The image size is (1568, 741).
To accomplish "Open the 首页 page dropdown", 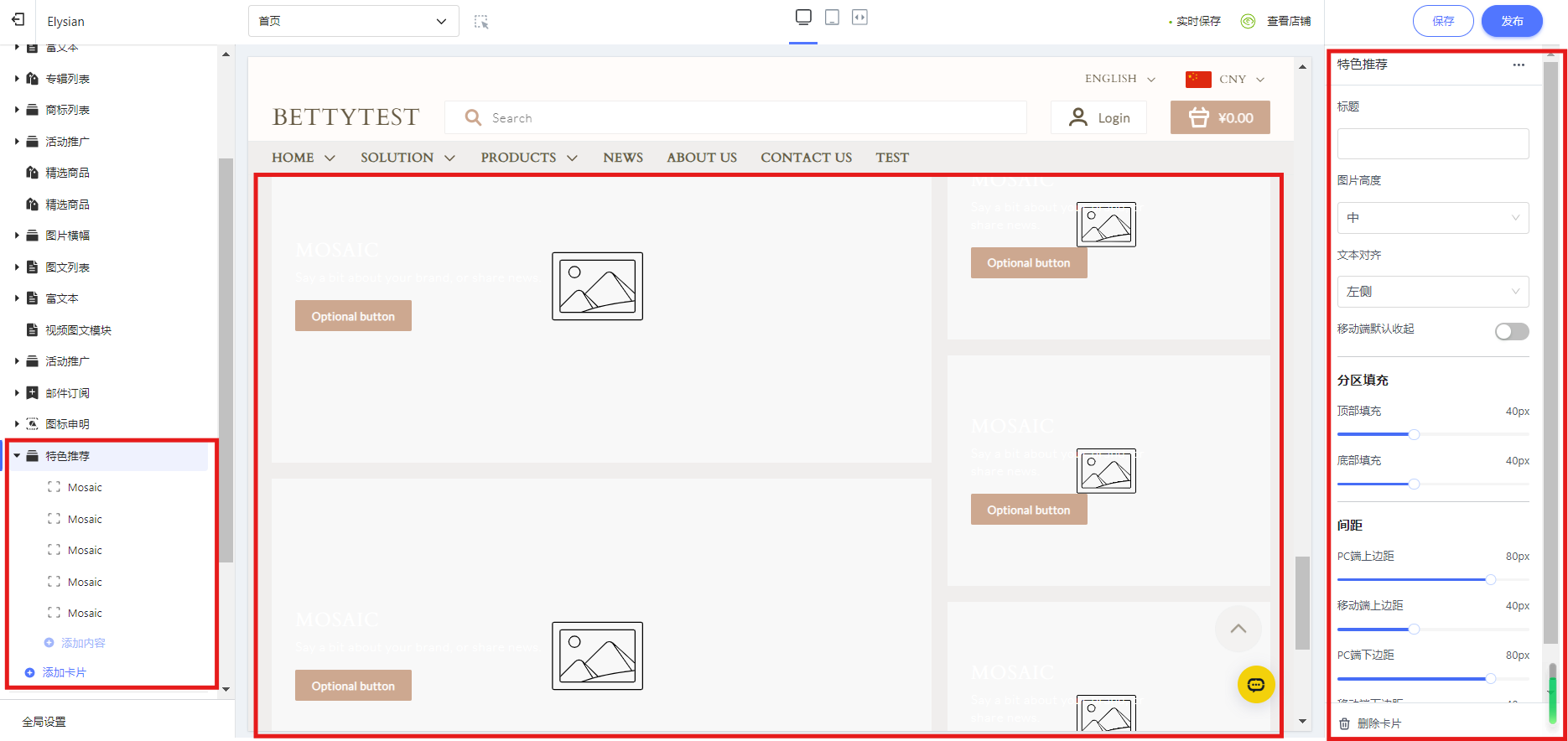I will pyautogui.click(x=353, y=21).
